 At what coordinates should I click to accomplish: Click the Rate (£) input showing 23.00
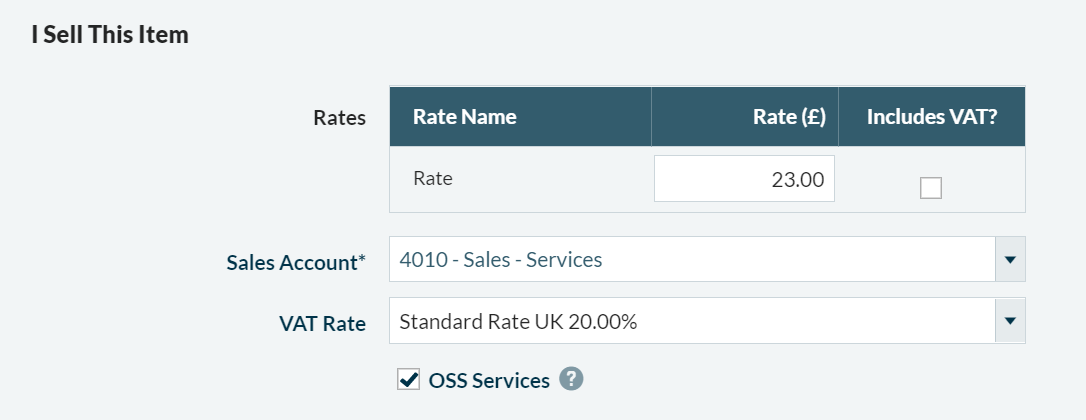[x=744, y=179]
